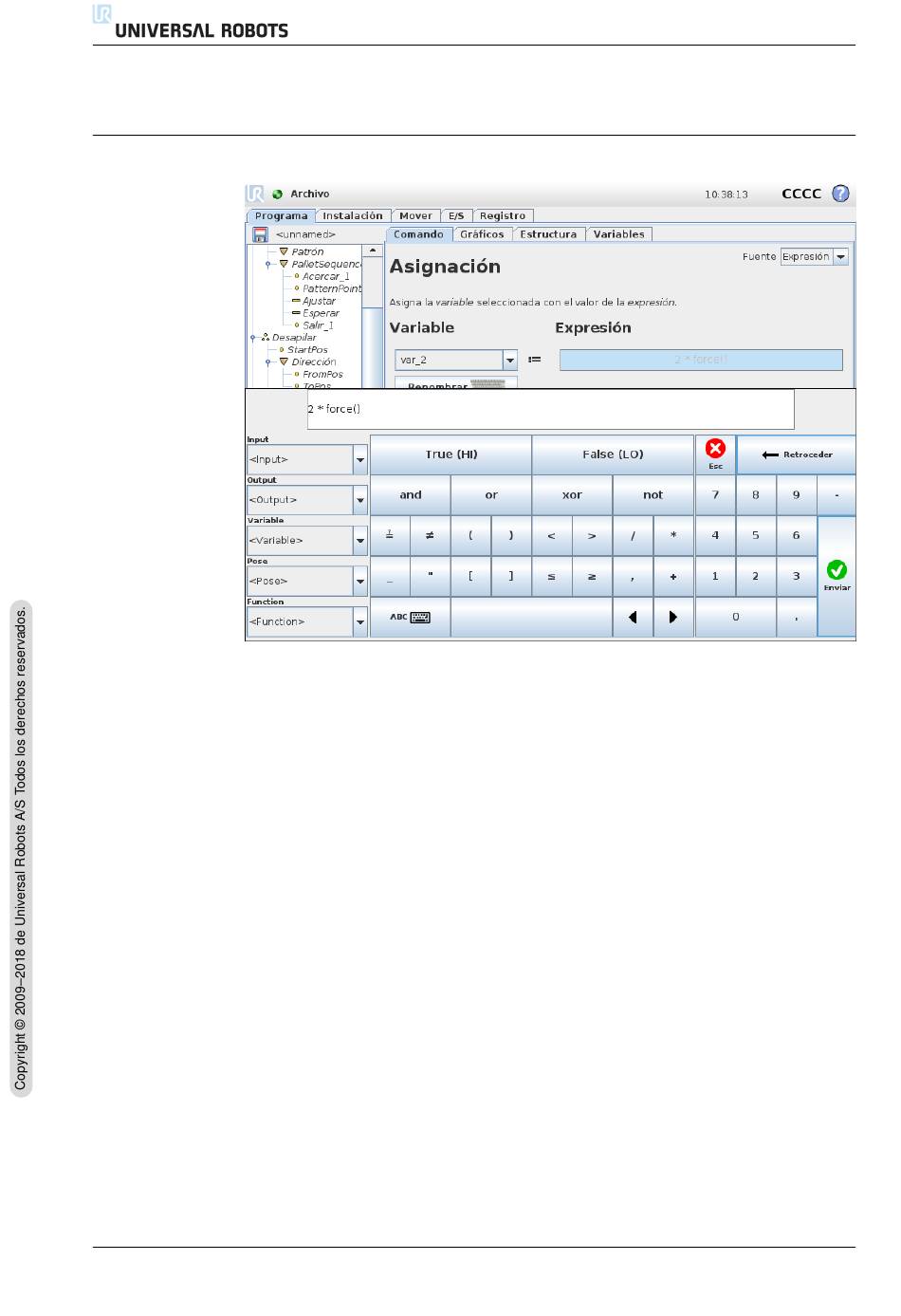This screenshot has width=901, height=1316.
Task: Insert the underscore character key
Action: (x=390, y=576)
